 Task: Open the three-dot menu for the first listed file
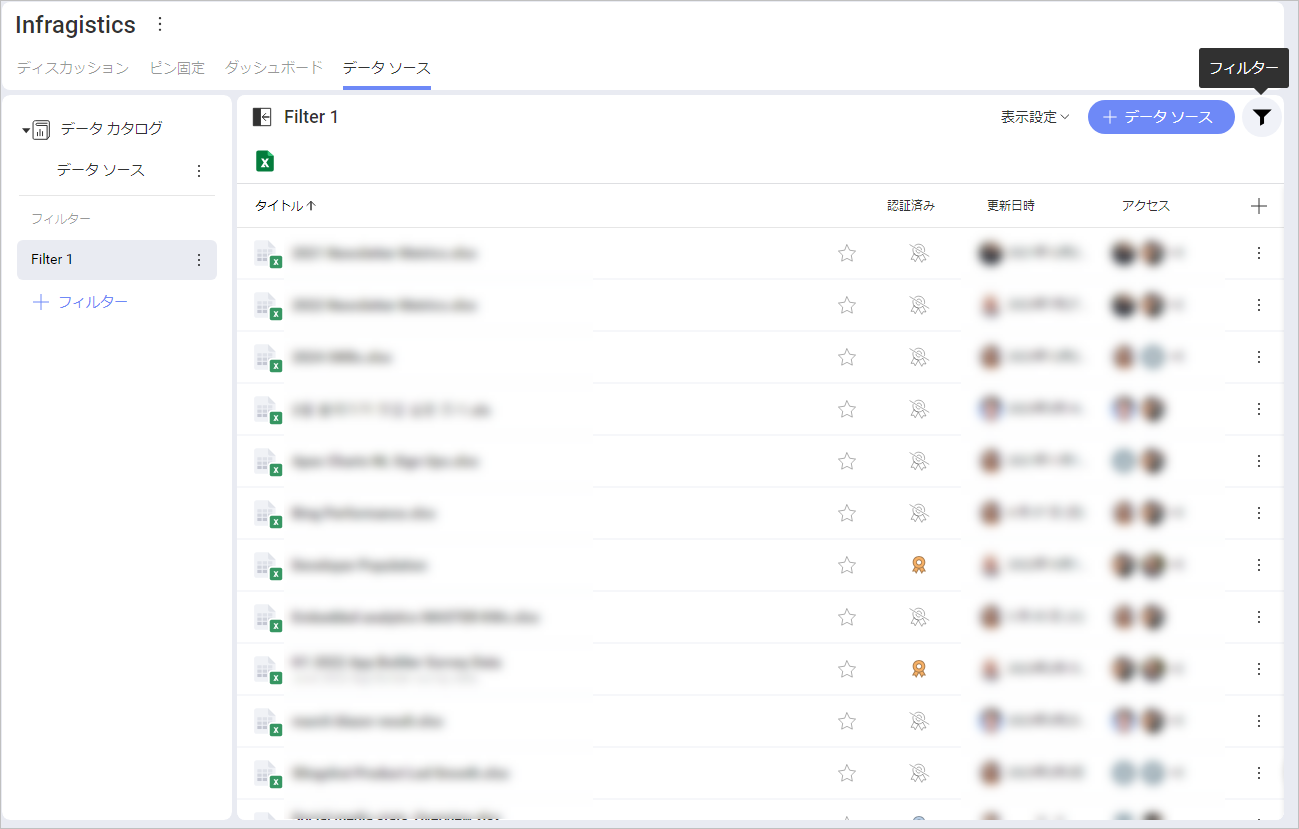click(1259, 254)
